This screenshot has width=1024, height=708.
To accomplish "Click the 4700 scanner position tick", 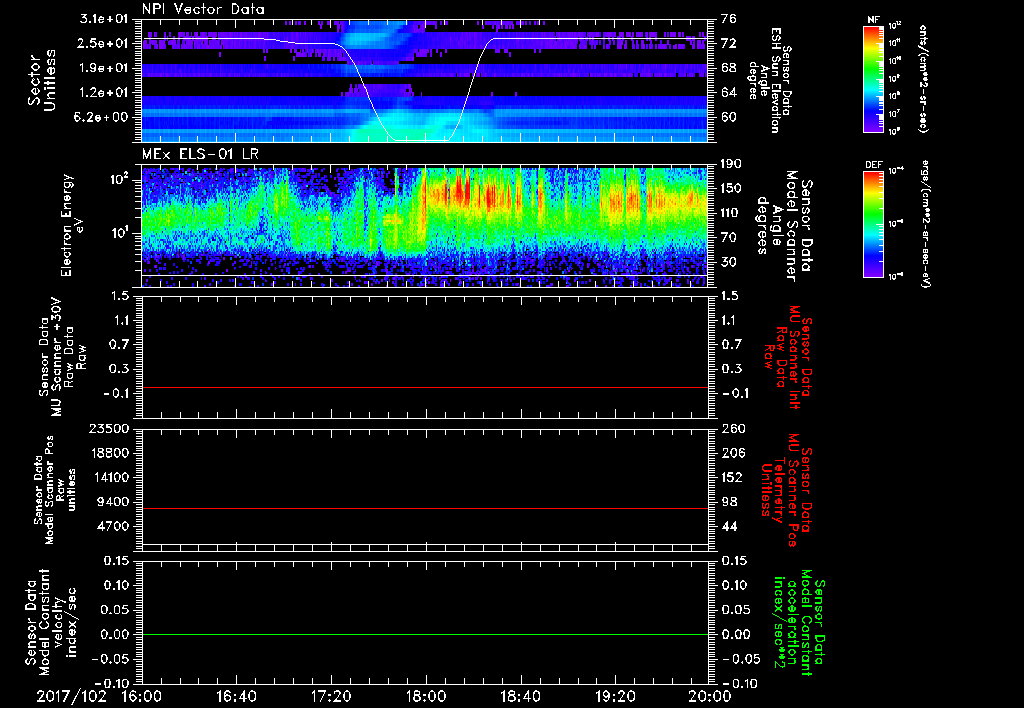I will 112,526.
